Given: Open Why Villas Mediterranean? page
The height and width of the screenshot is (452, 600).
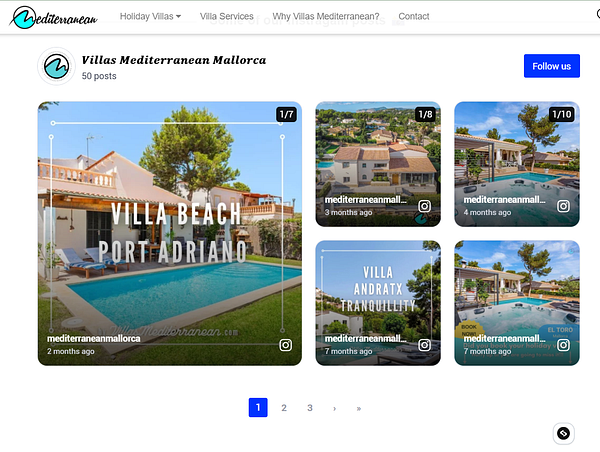Looking at the screenshot, I should pyautogui.click(x=326, y=16).
